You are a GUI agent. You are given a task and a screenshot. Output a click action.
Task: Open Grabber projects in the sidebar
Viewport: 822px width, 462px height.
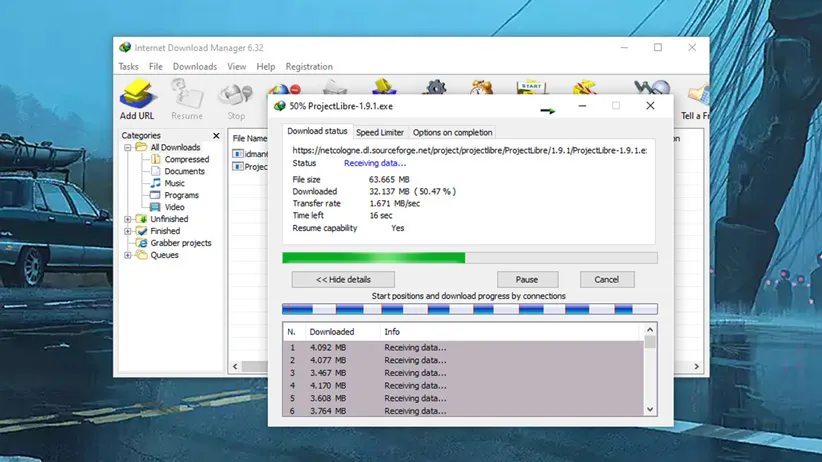tap(180, 243)
